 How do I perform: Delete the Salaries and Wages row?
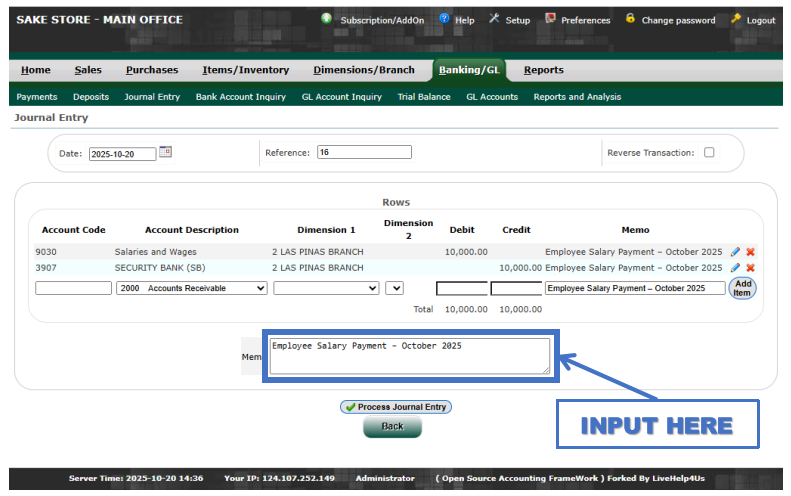point(750,252)
